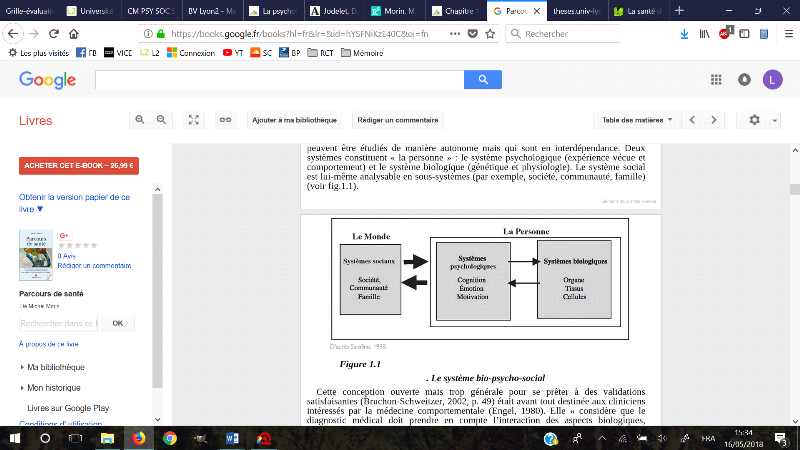The height and width of the screenshot is (450, 800).
Task: Copy the book link icon
Action: tap(225, 120)
